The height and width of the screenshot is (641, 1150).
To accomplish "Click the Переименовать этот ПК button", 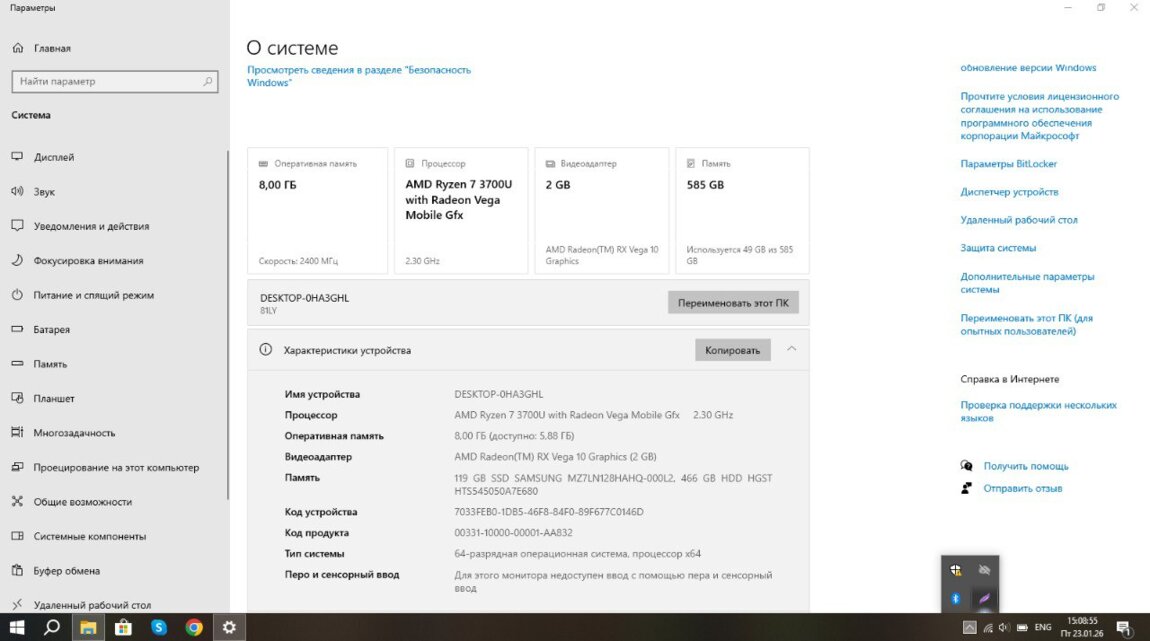I will [x=733, y=302].
